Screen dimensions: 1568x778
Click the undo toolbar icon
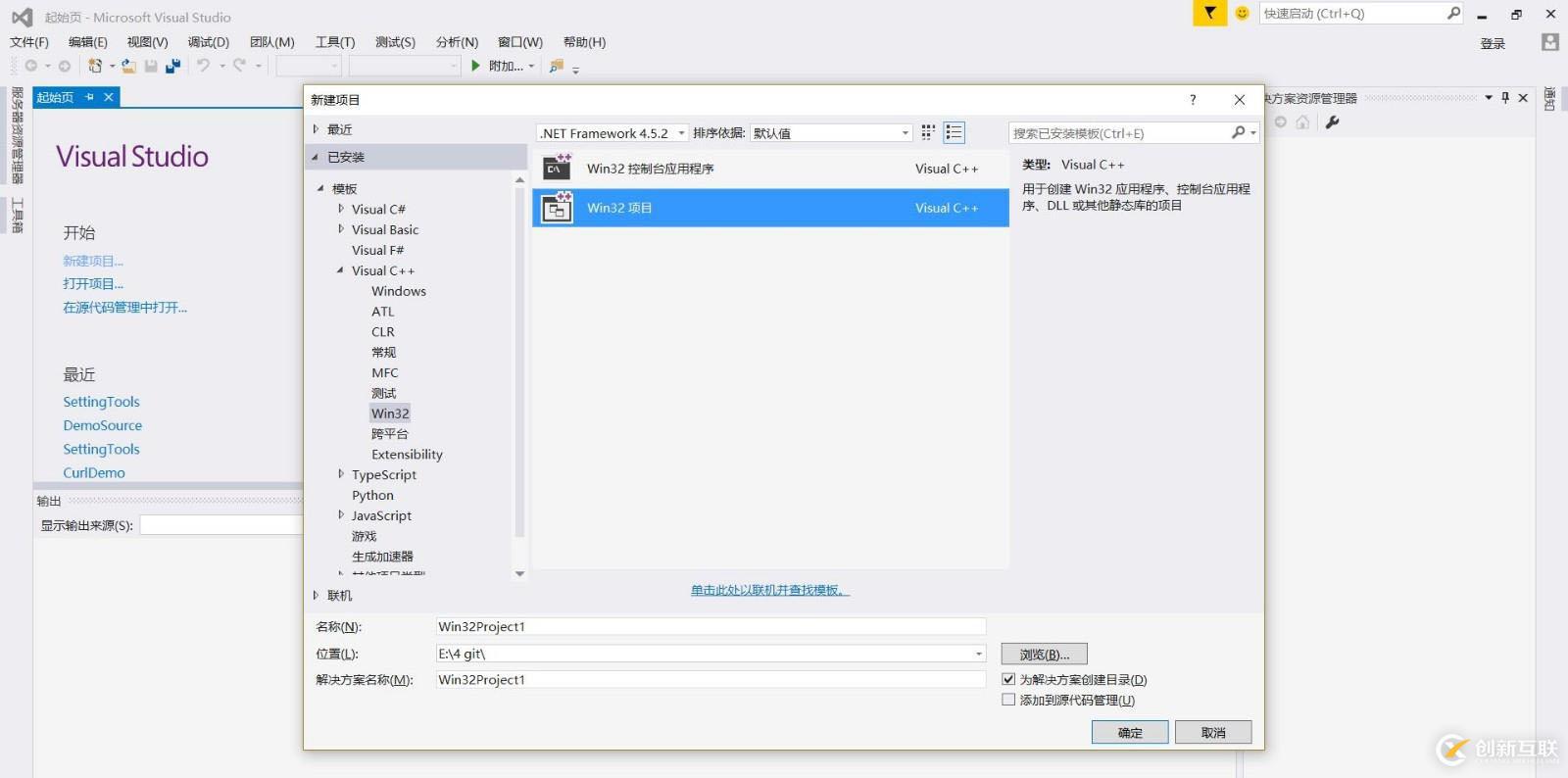tap(203, 66)
